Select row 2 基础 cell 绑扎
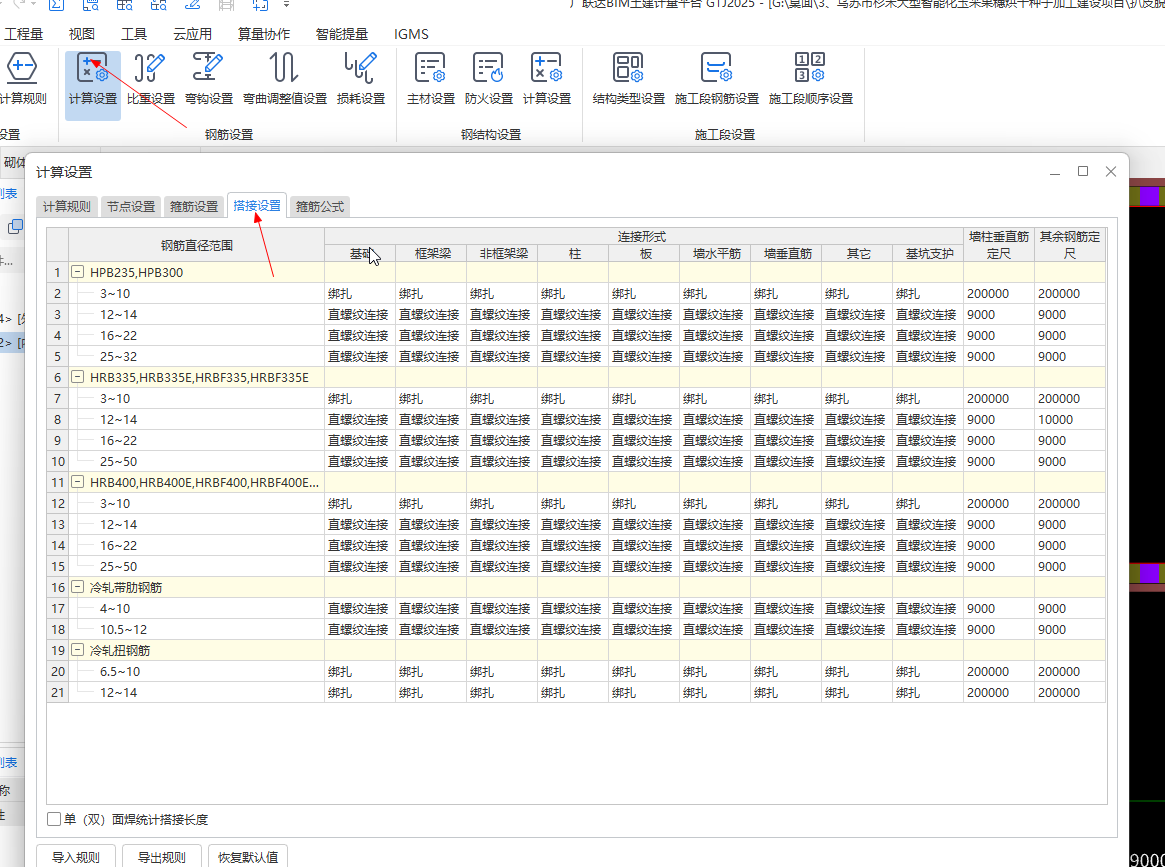The height and width of the screenshot is (867, 1165). click(x=360, y=293)
